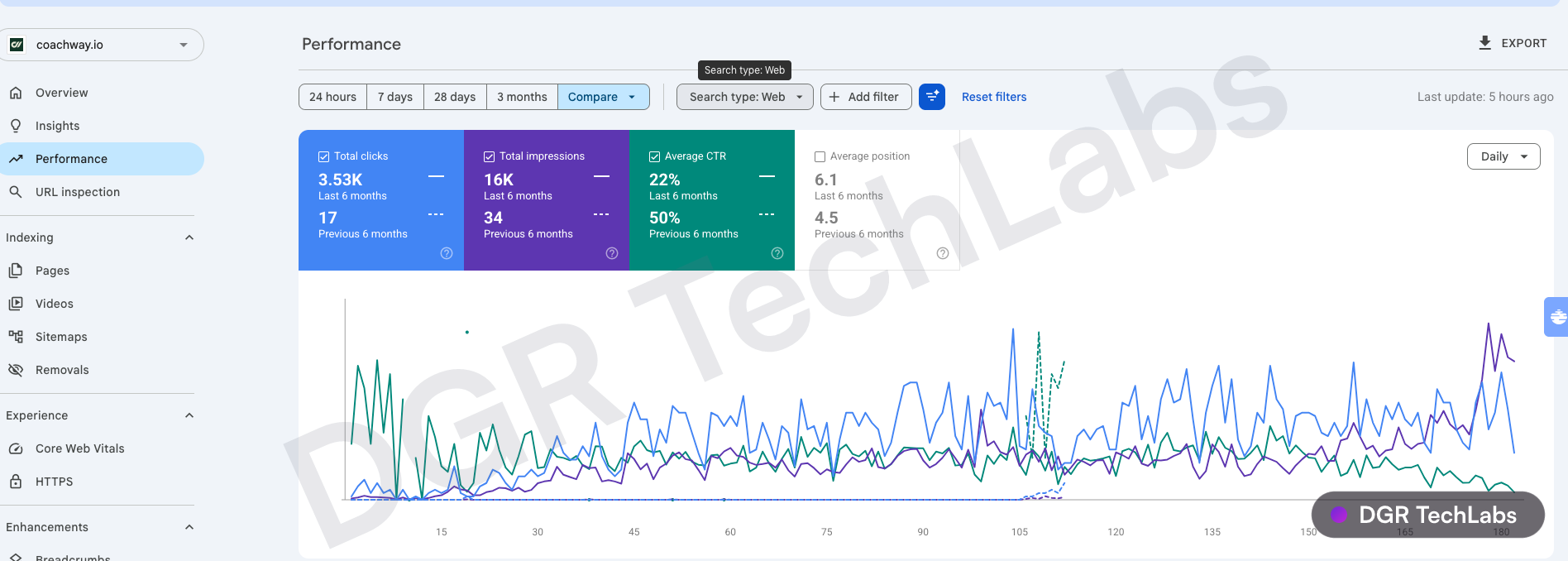The image size is (1568, 561).
Task: Click the blue side panel tab icon
Action: [1557, 317]
